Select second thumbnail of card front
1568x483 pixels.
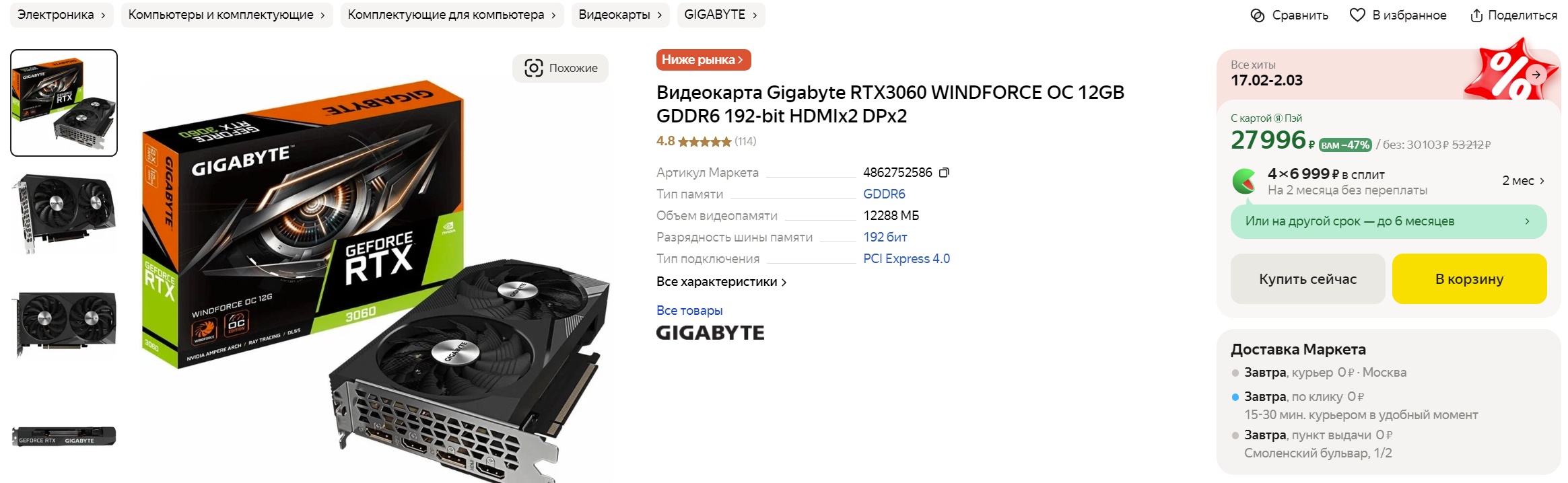pyautogui.click(x=64, y=214)
